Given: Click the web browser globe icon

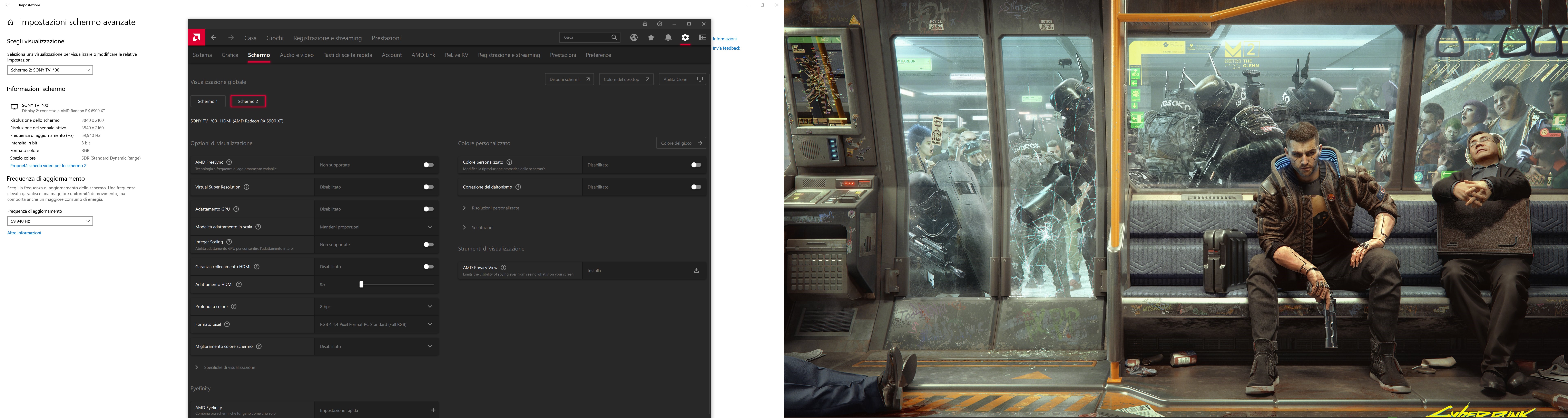Looking at the screenshot, I should [x=634, y=38].
